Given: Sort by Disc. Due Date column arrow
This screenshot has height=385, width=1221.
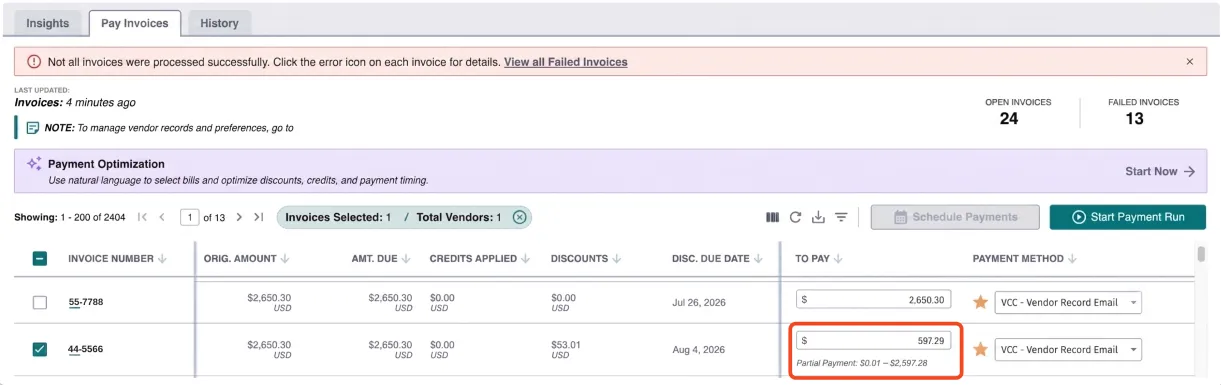Looking at the screenshot, I should point(758,259).
